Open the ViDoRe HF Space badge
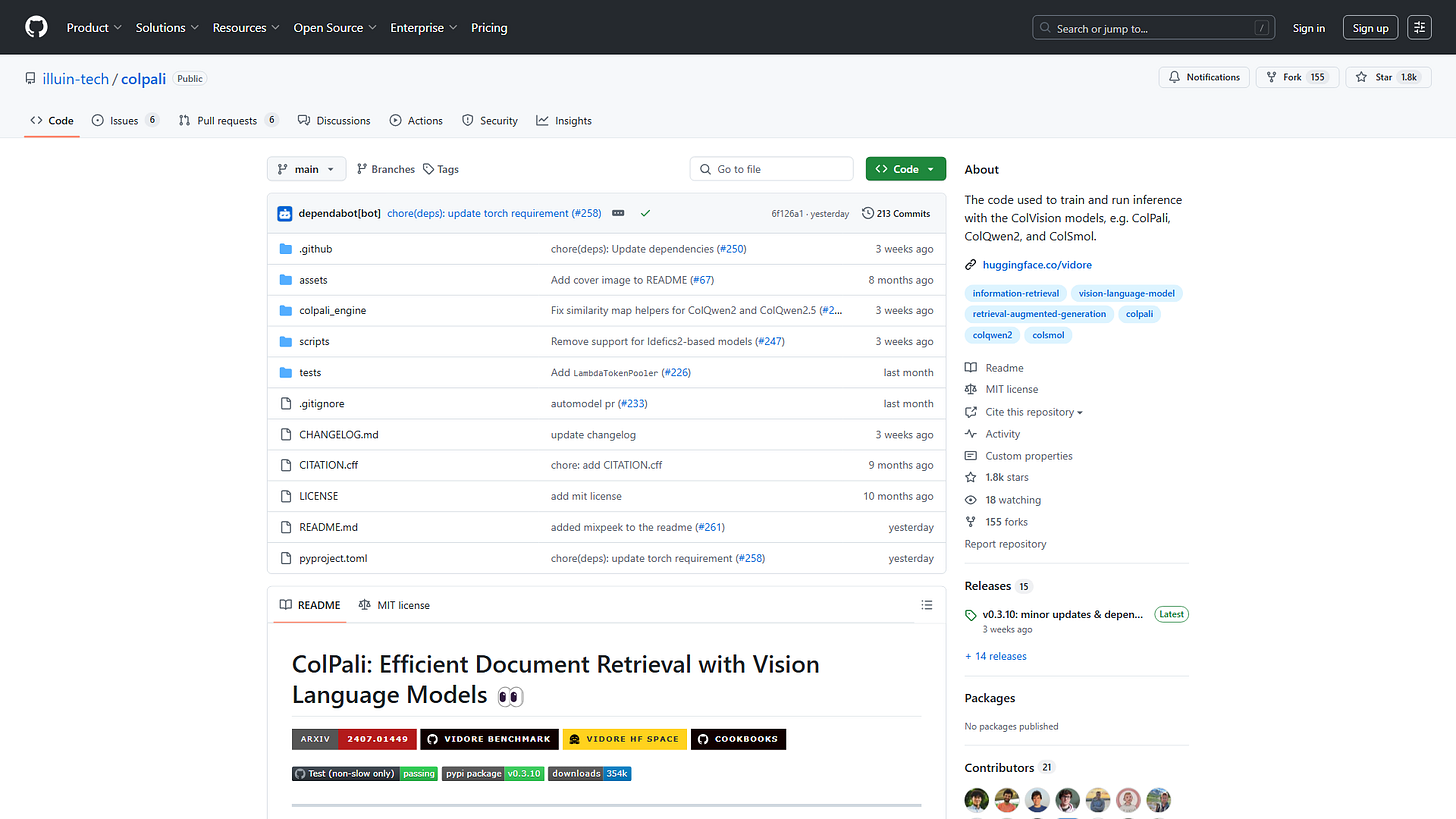Screen dimensions: 1456x819 pyautogui.click(x=625, y=739)
